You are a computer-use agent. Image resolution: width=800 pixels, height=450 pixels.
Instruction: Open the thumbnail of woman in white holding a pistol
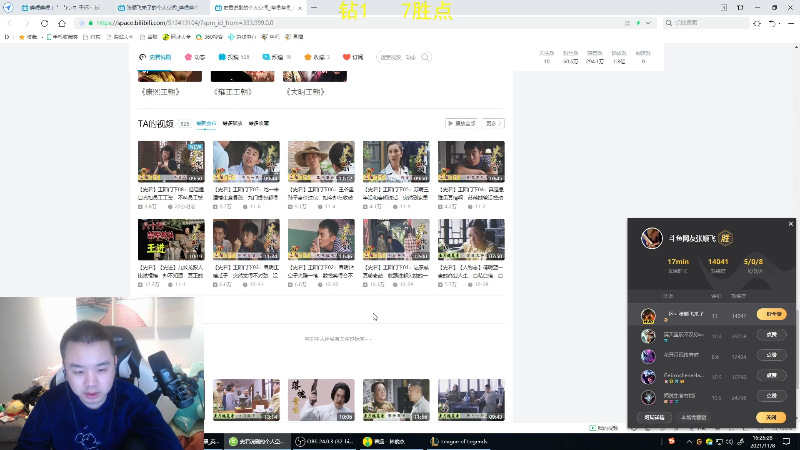coord(321,399)
